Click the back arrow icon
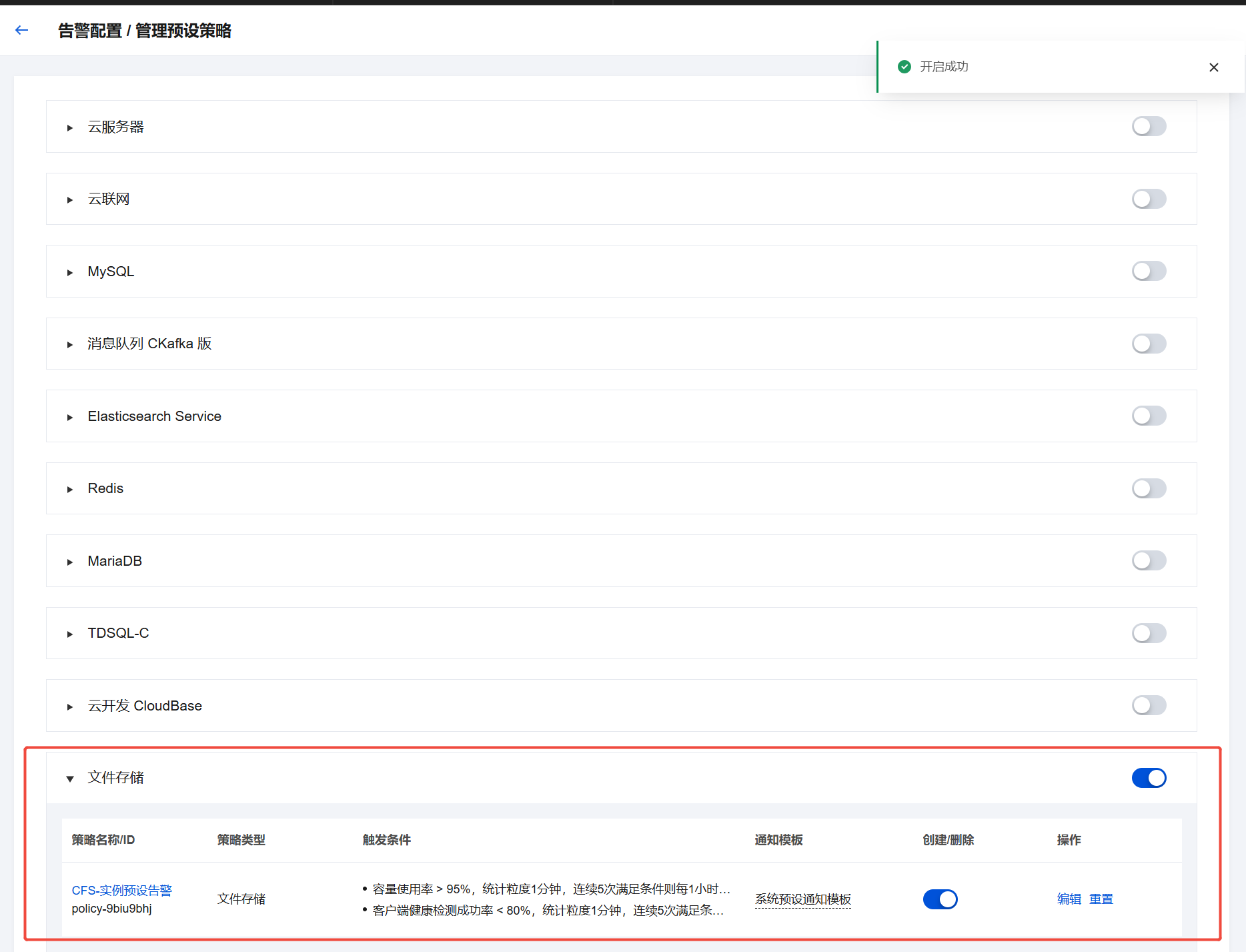The image size is (1246, 952). click(x=22, y=30)
